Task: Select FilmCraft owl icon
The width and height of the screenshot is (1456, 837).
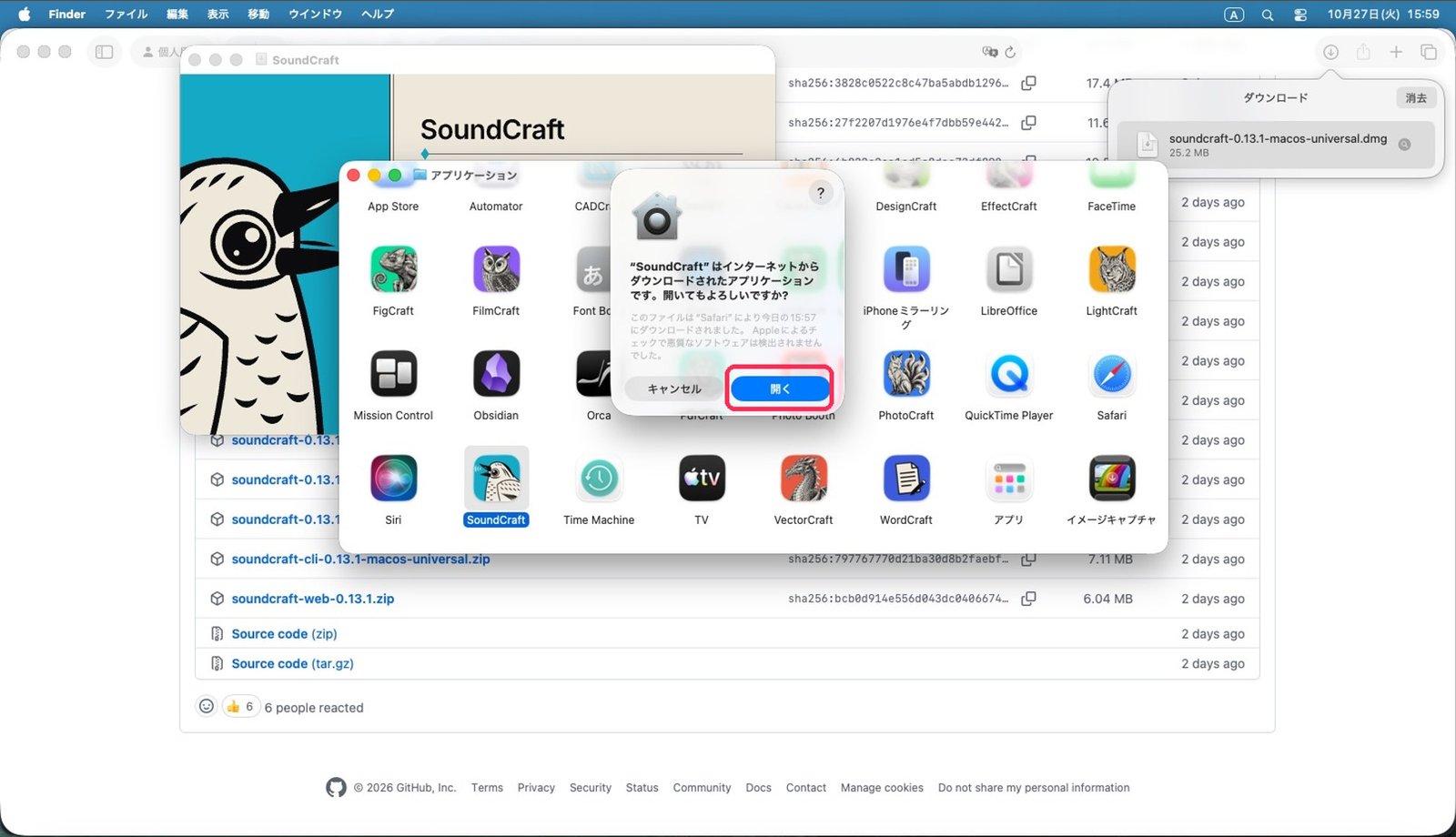Action: tap(496, 269)
